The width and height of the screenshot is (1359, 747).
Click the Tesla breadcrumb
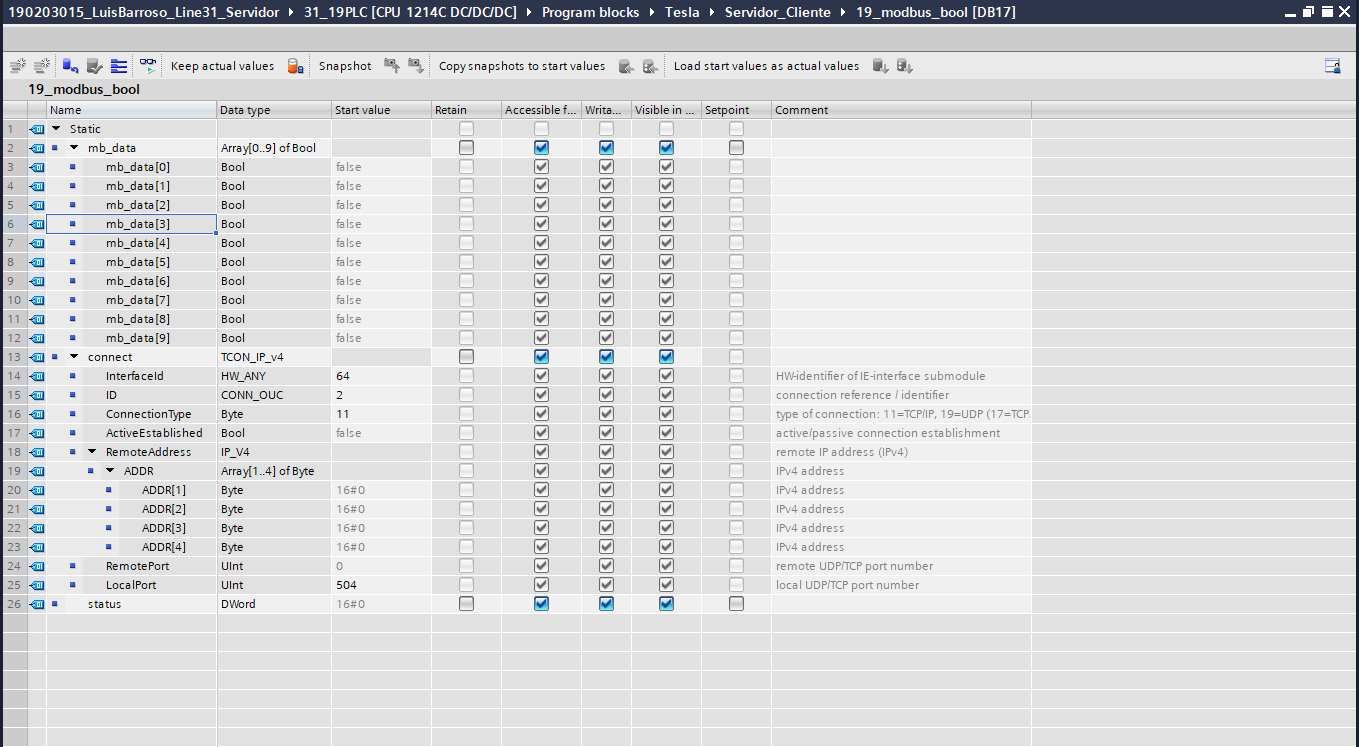point(682,13)
